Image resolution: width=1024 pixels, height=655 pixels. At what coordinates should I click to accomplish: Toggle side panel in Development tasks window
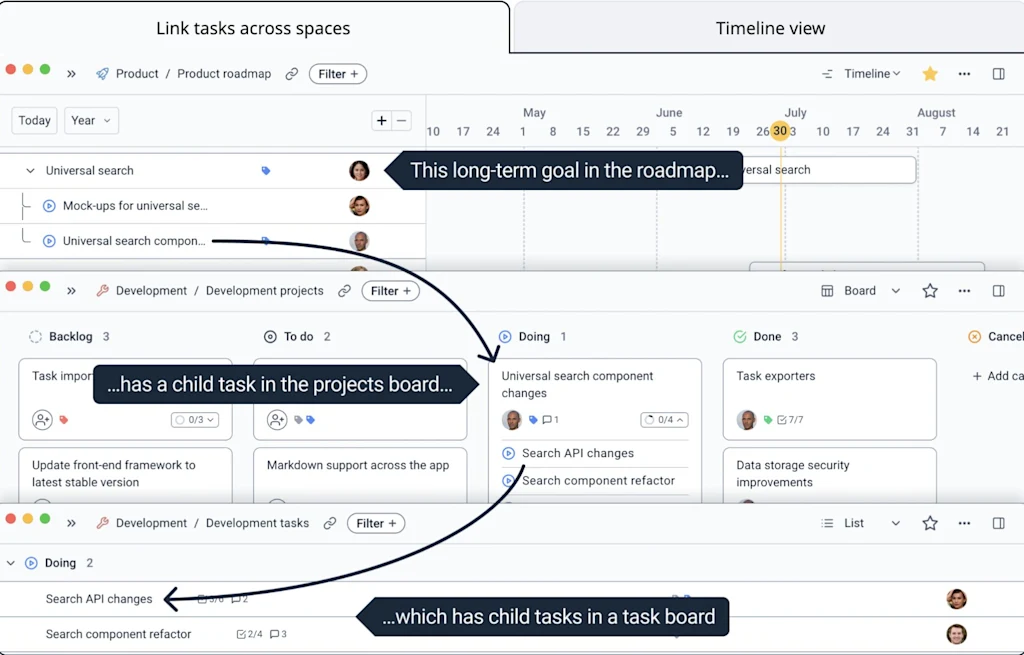click(998, 523)
